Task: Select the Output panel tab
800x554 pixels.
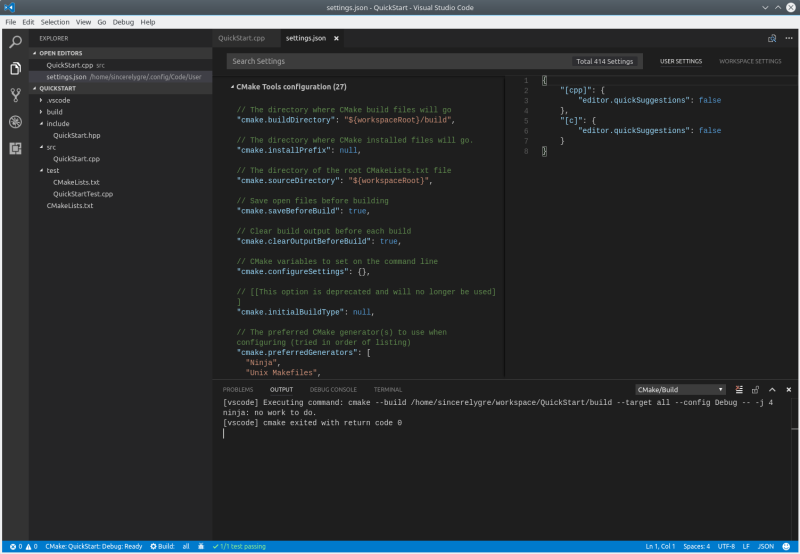Action: (x=281, y=390)
